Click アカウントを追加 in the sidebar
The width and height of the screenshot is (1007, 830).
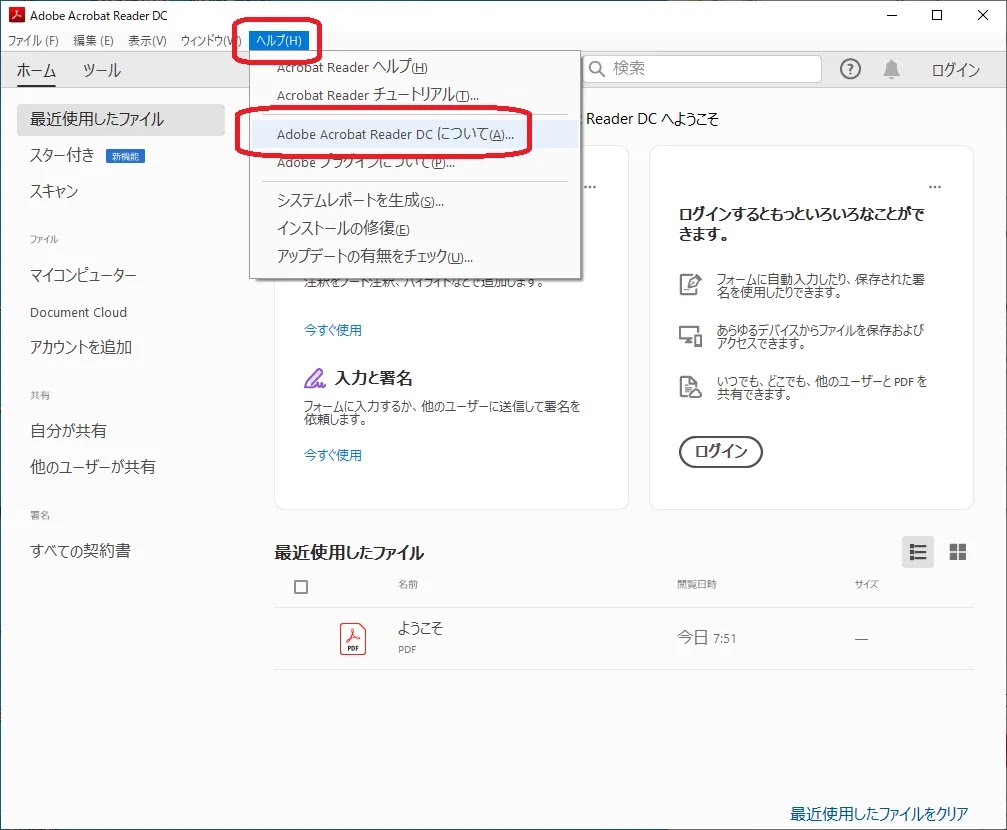81,347
